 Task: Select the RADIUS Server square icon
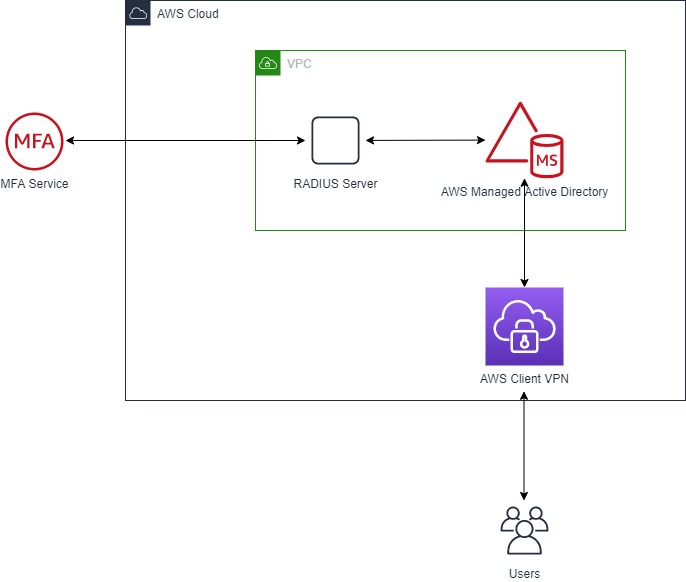point(336,140)
